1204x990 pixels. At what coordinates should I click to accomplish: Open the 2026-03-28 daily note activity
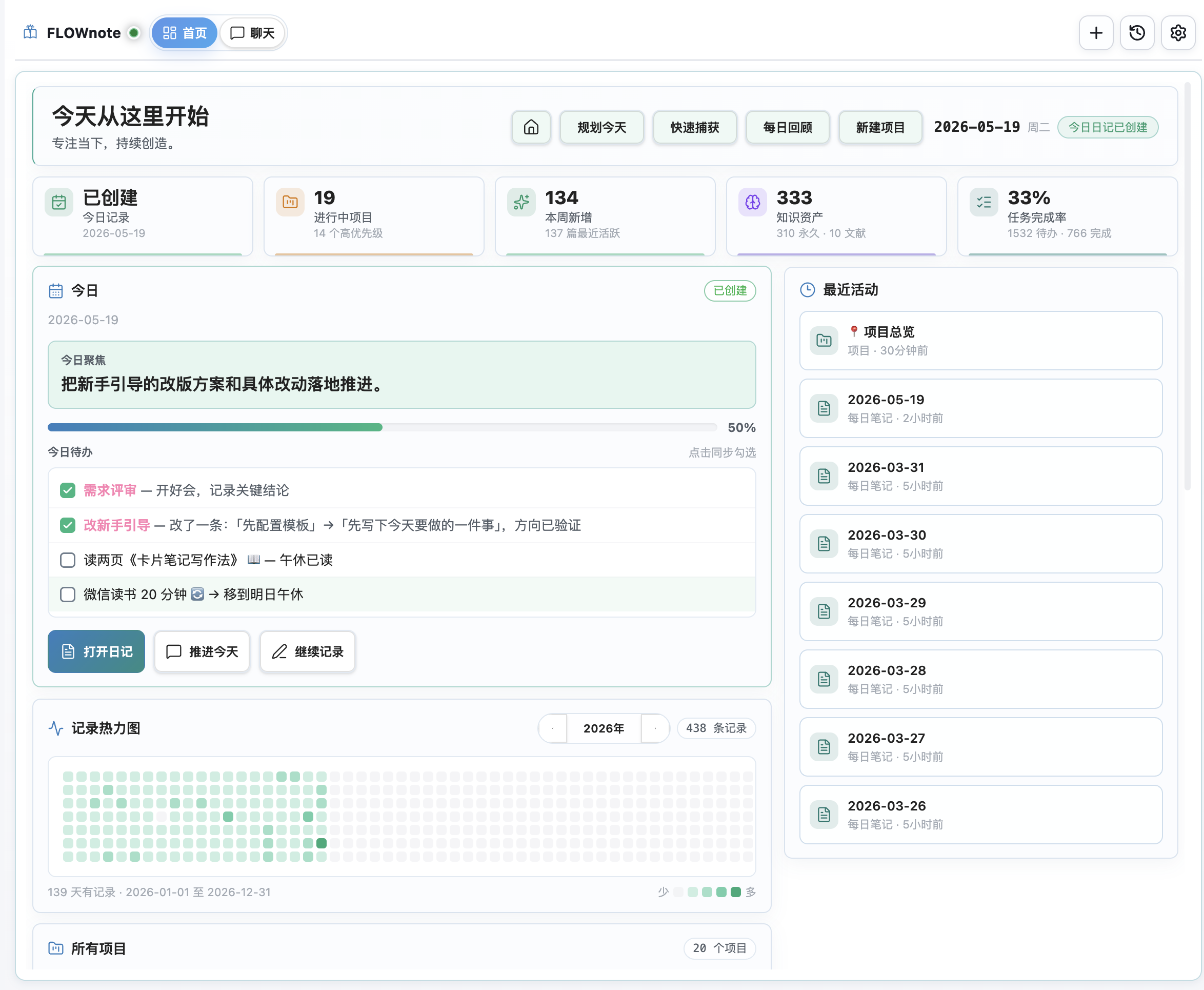point(980,679)
